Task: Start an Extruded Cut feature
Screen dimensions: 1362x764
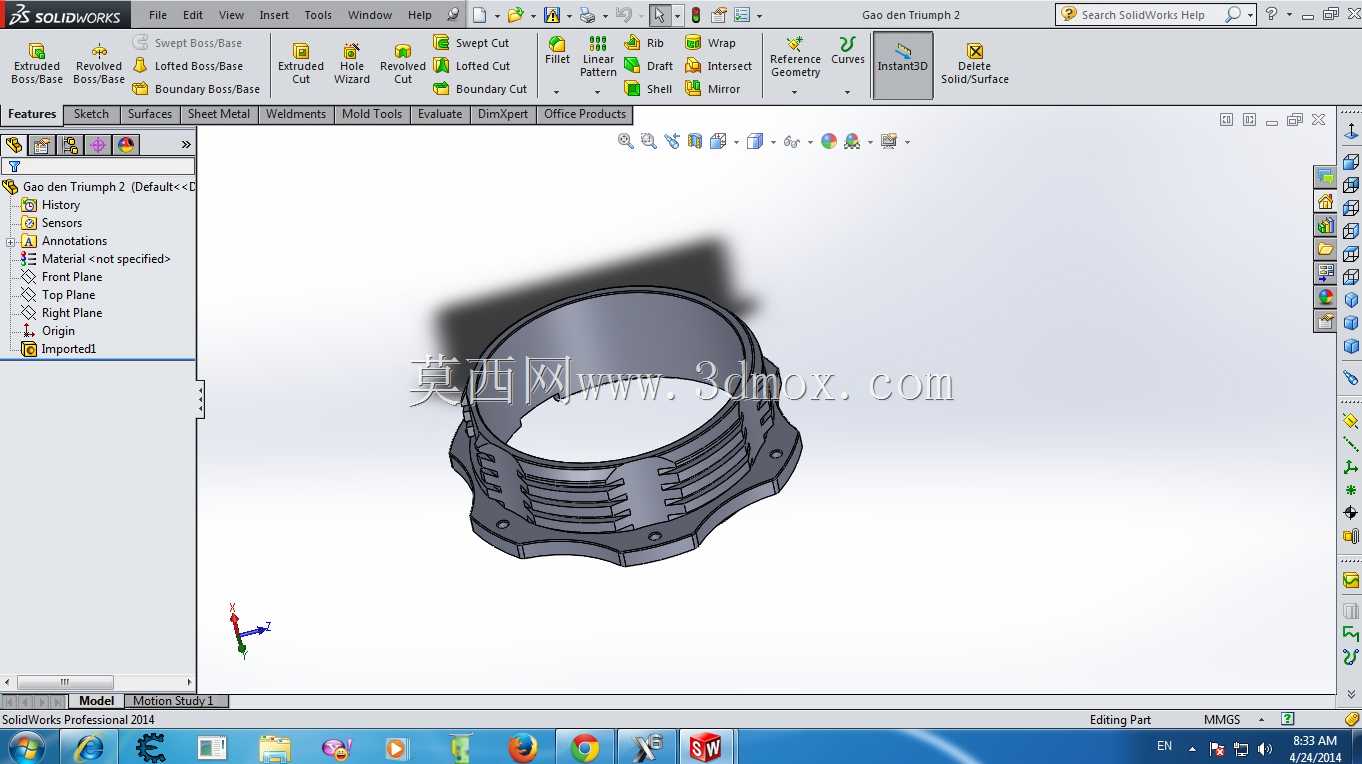Action: 301,63
